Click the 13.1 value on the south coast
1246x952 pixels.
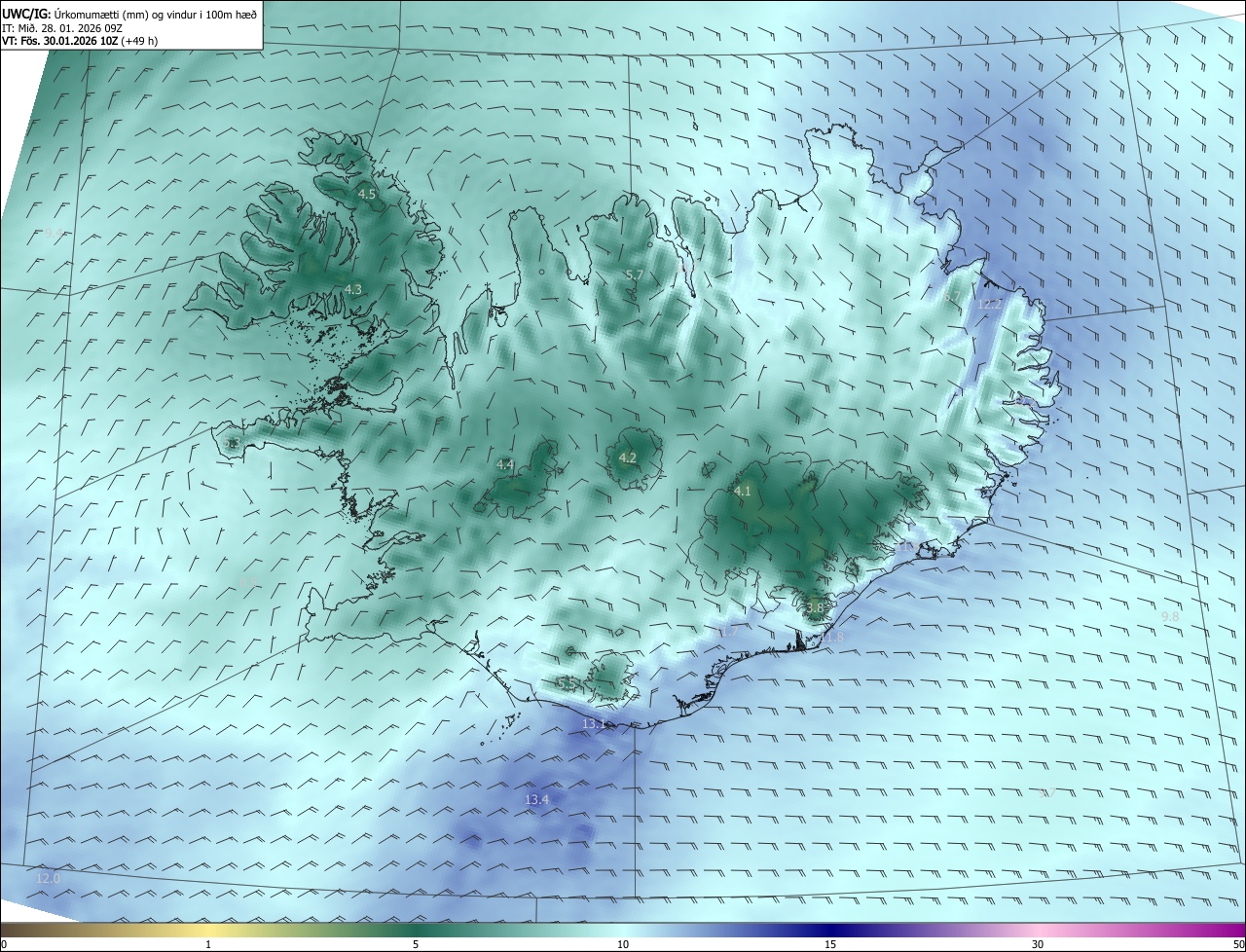tap(594, 724)
